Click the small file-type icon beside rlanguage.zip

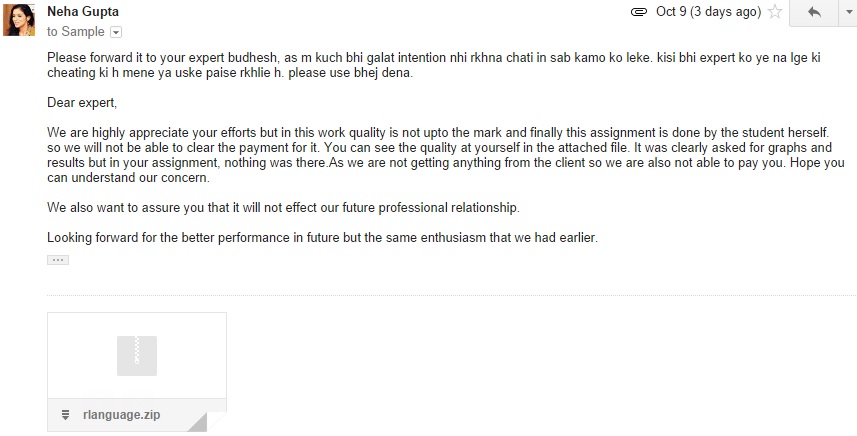click(66, 415)
